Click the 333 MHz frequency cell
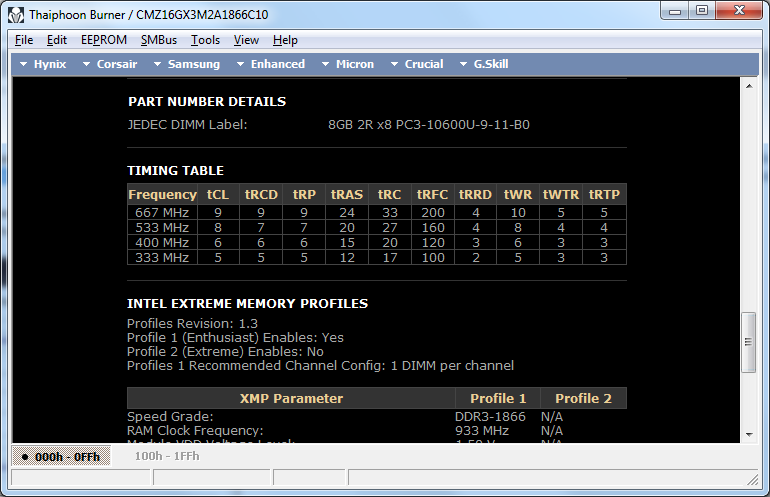This screenshot has height=497, width=770. click(x=162, y=257)
